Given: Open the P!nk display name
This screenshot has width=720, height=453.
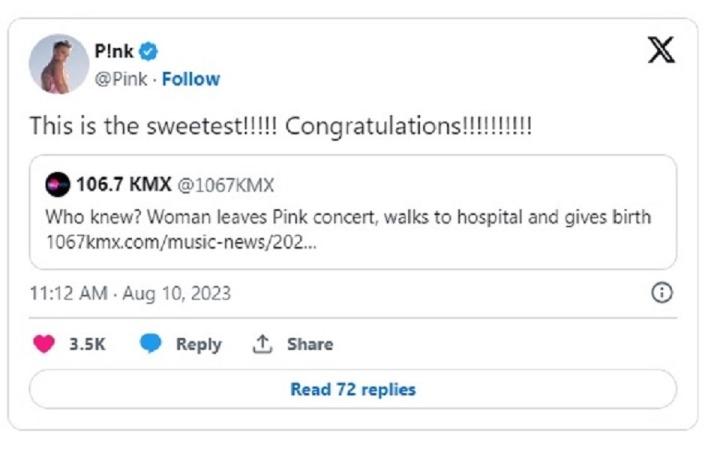Looking at the screenshot, I should click(x=119, y=51).
